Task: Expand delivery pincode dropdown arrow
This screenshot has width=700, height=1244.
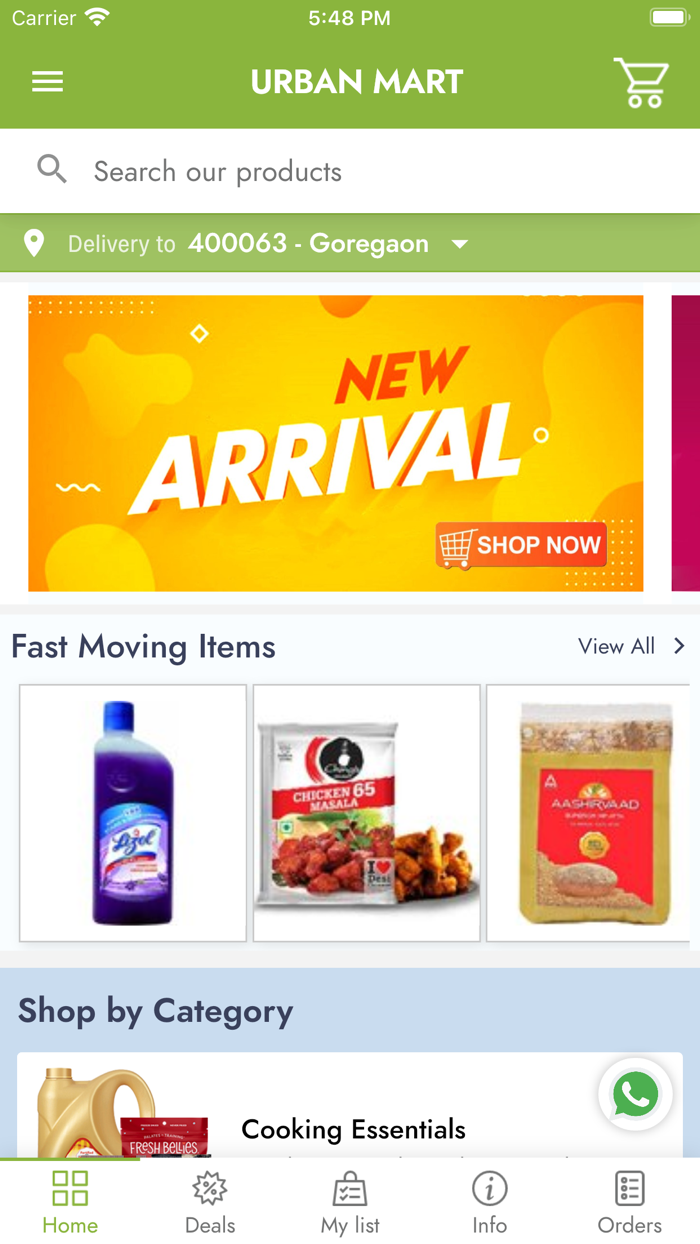Action: (460, 244)
